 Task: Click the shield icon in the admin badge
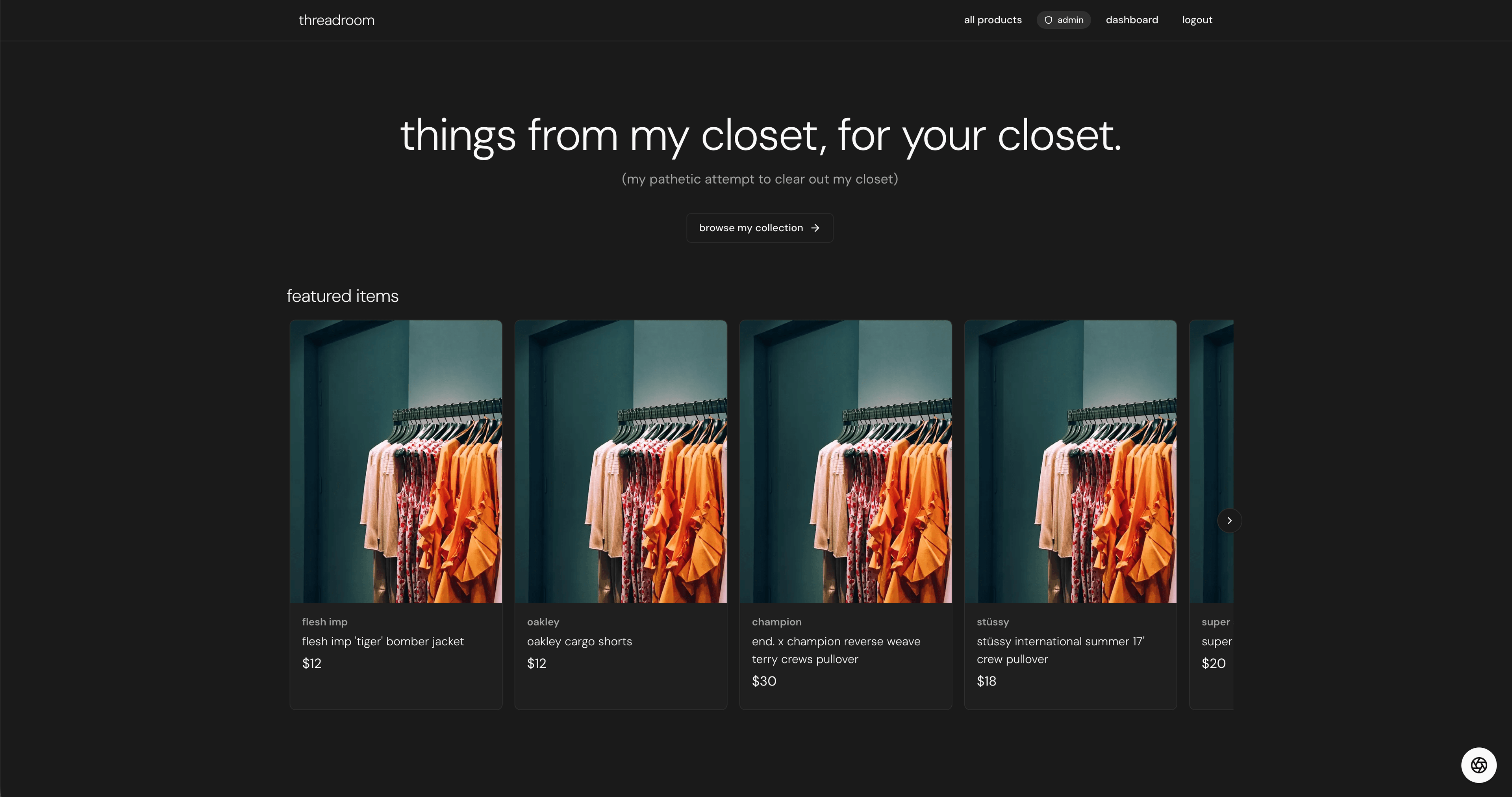(x=1048, y=19)
